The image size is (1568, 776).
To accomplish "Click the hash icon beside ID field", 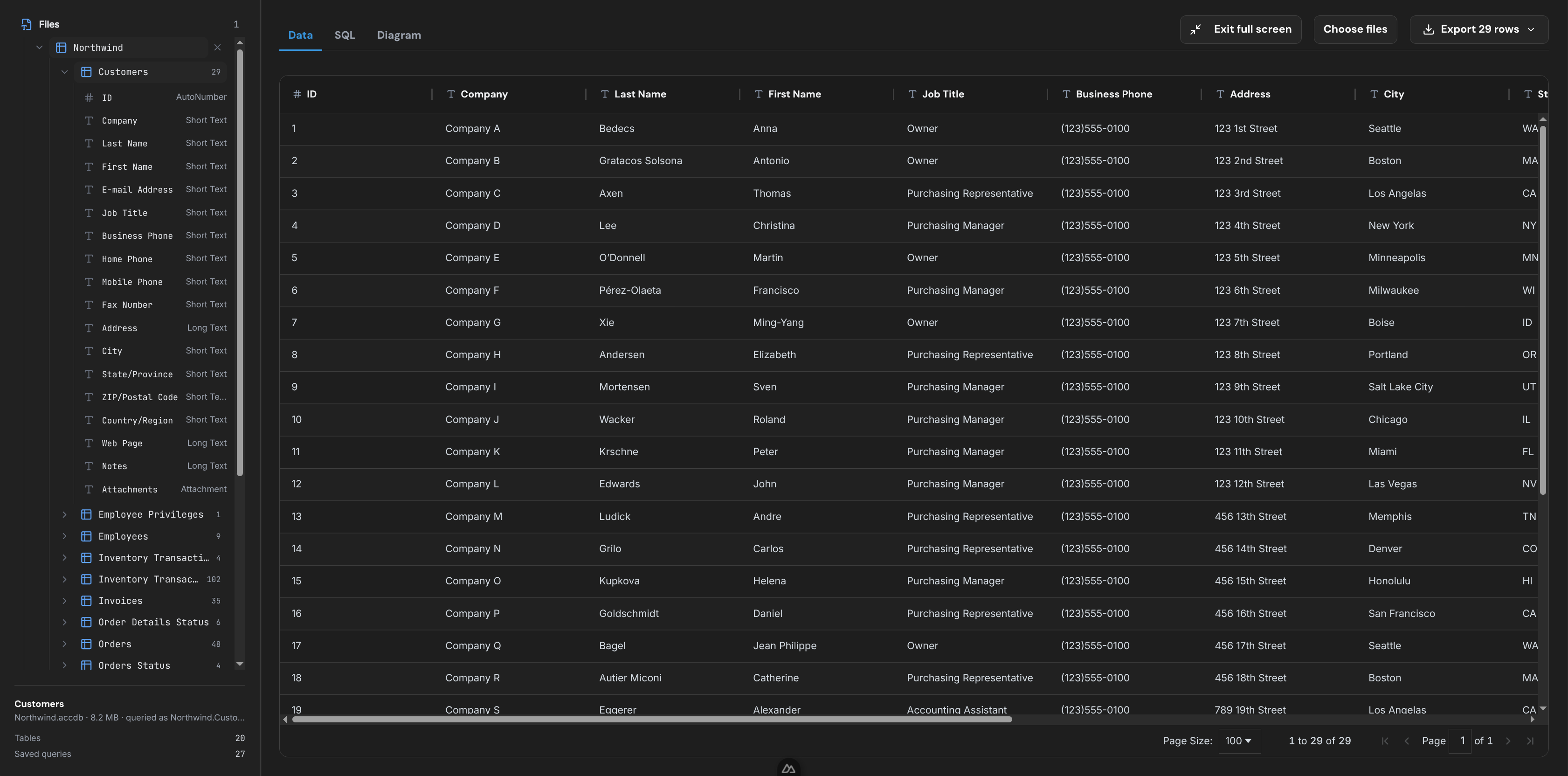I will 89,97.
